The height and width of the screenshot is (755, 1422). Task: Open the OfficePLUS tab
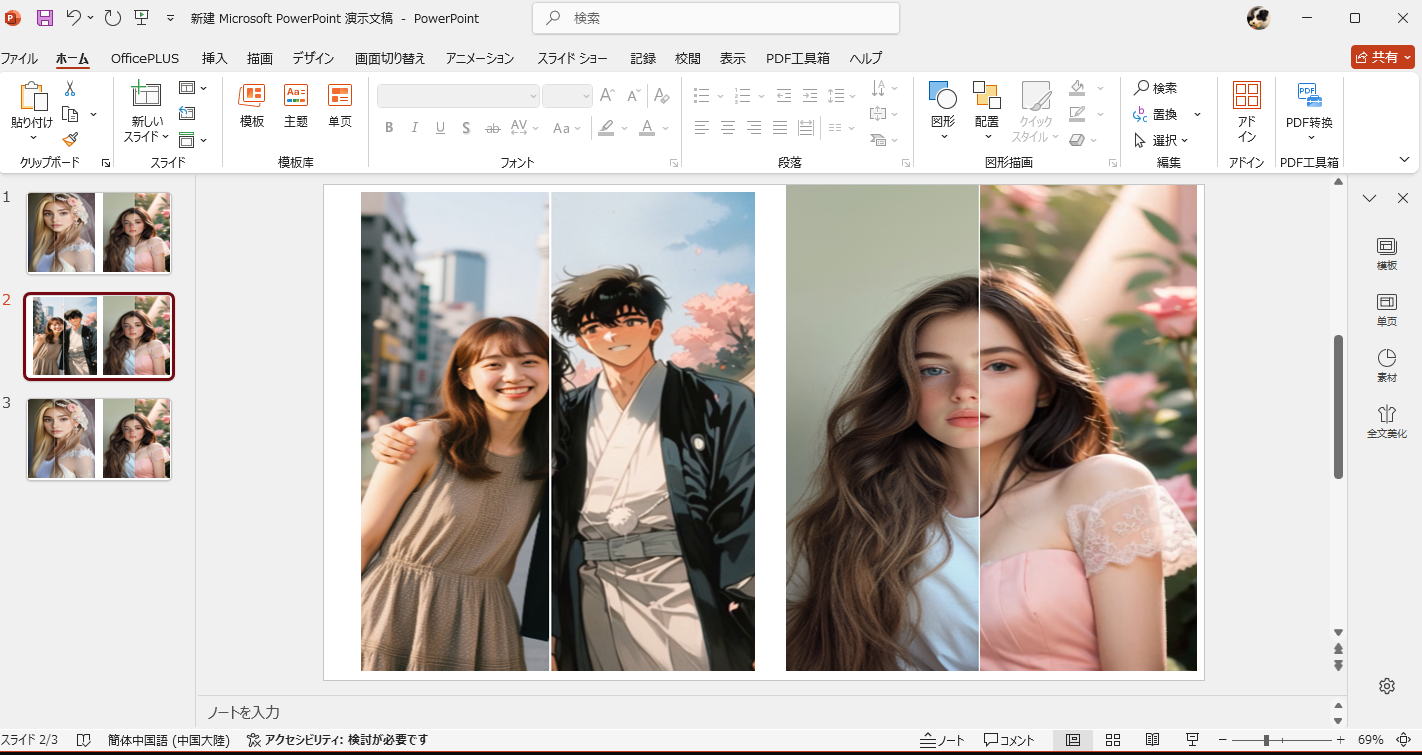[145, 58]
